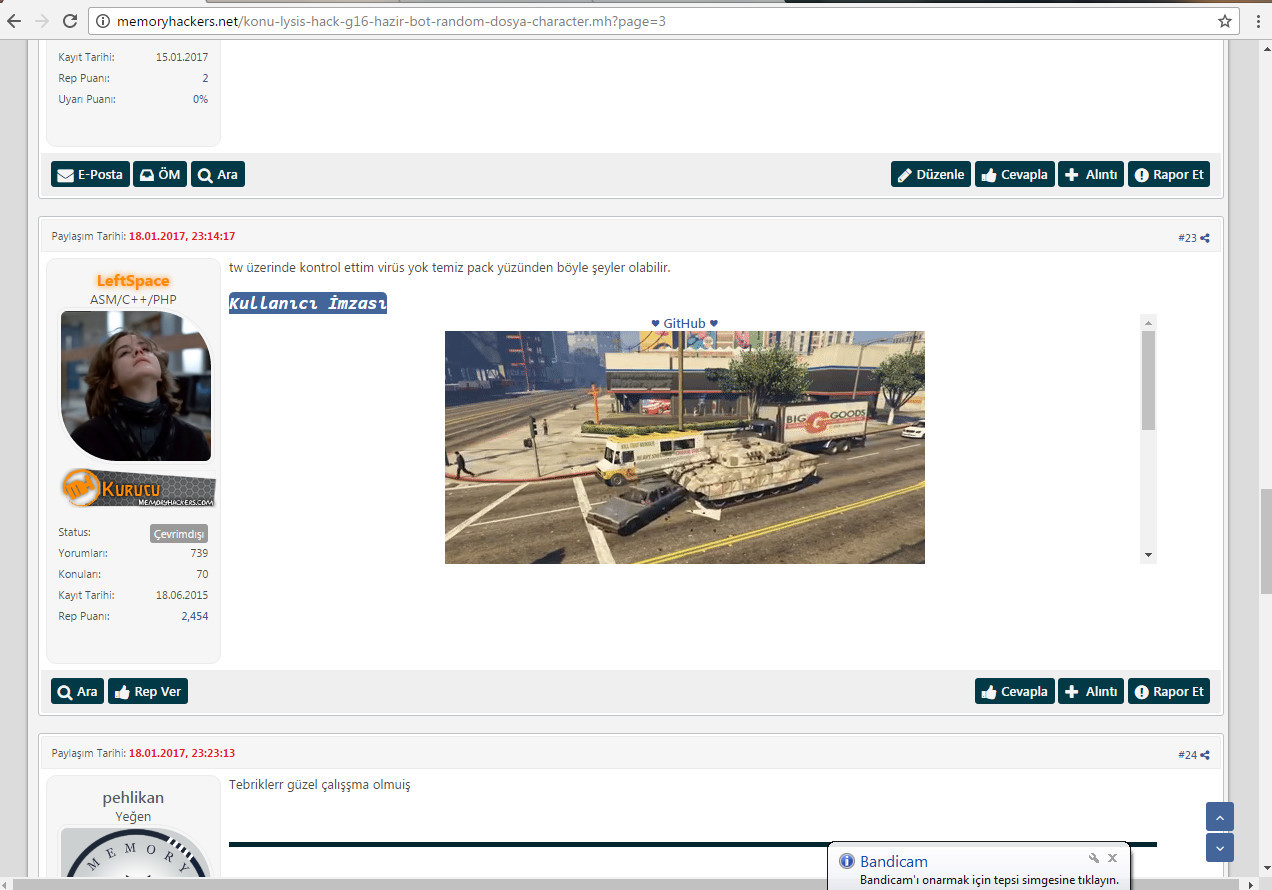Close the Bandicam notification balloon
1272x890 pixels.
coord(1112,858)
